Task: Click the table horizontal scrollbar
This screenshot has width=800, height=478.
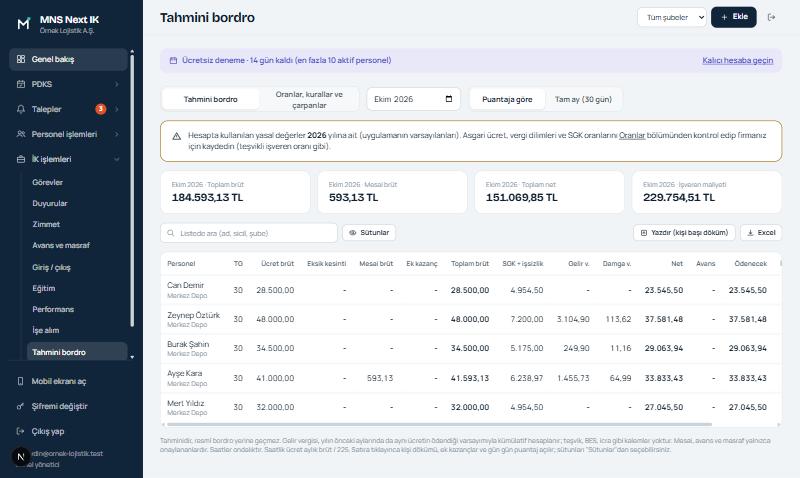Action: [439, 424]
